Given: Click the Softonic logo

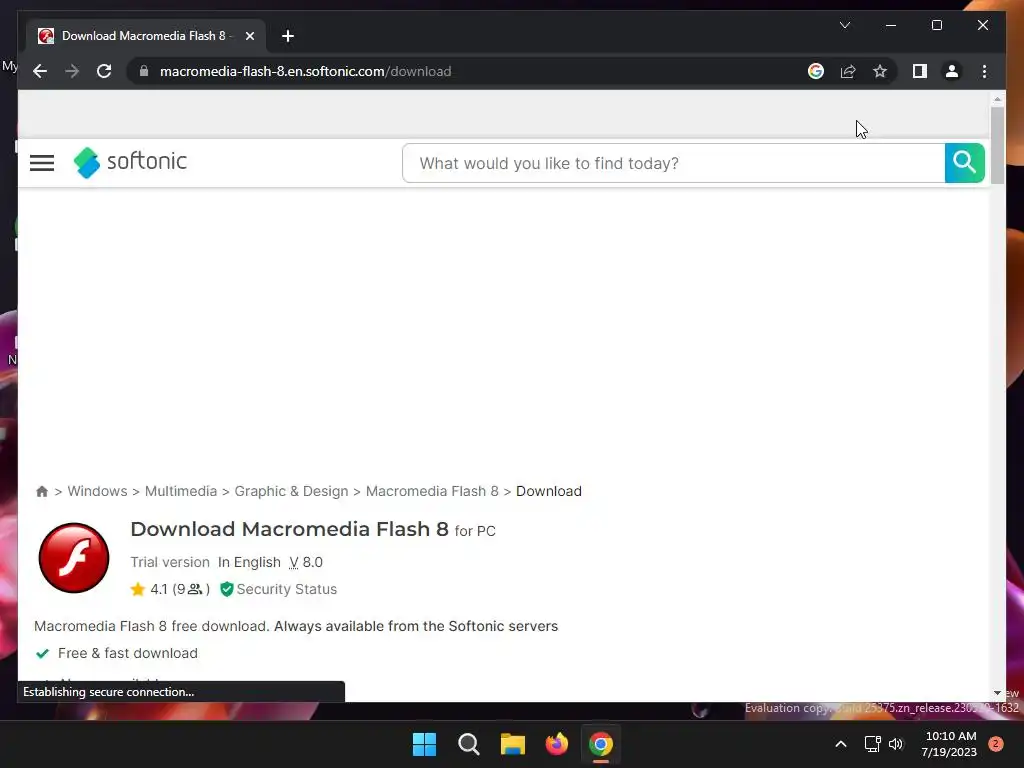Looking at the screenshot, I should click(x=131, y=162).
